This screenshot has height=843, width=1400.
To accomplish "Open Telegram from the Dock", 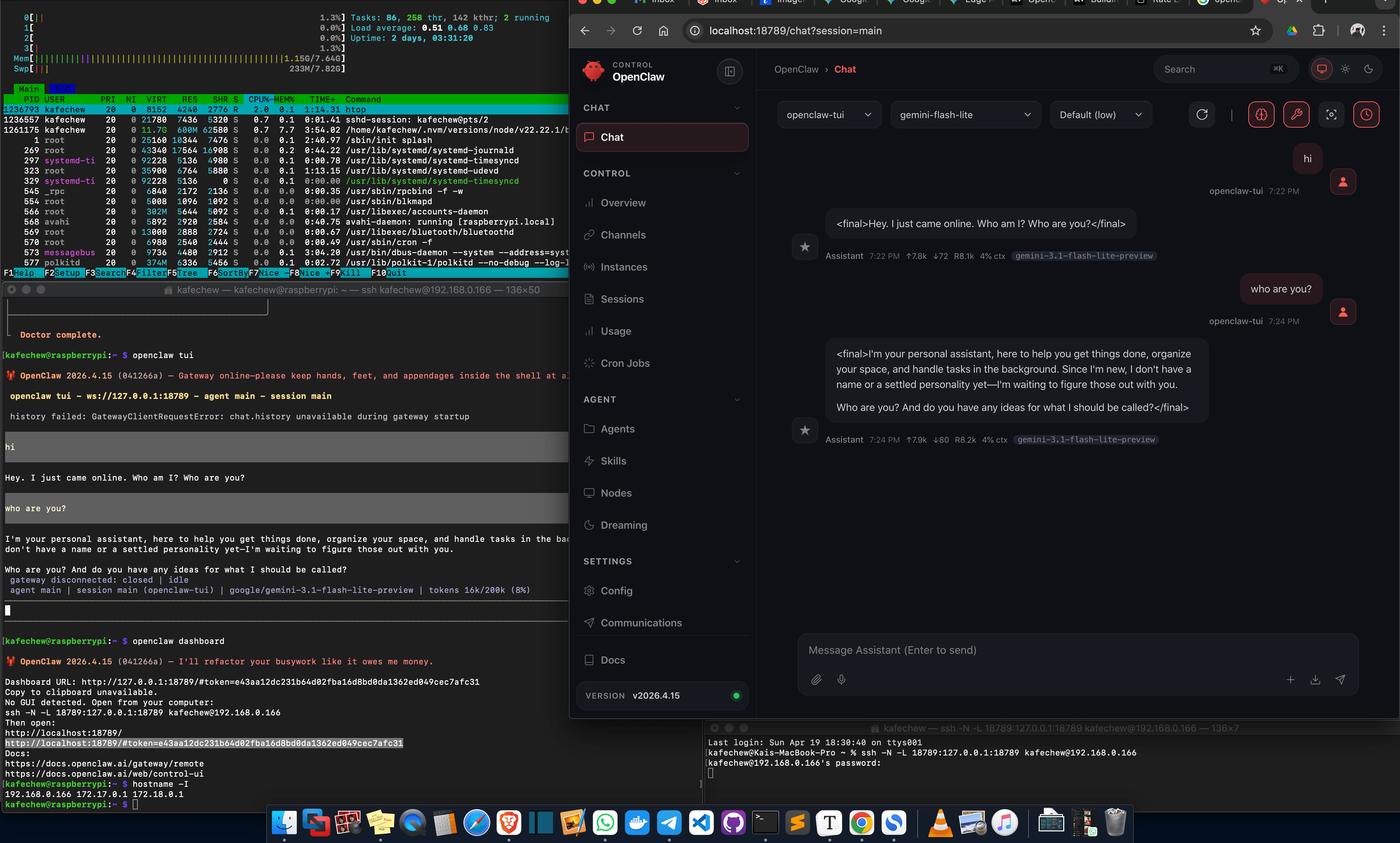I will (x=670, y=823).
